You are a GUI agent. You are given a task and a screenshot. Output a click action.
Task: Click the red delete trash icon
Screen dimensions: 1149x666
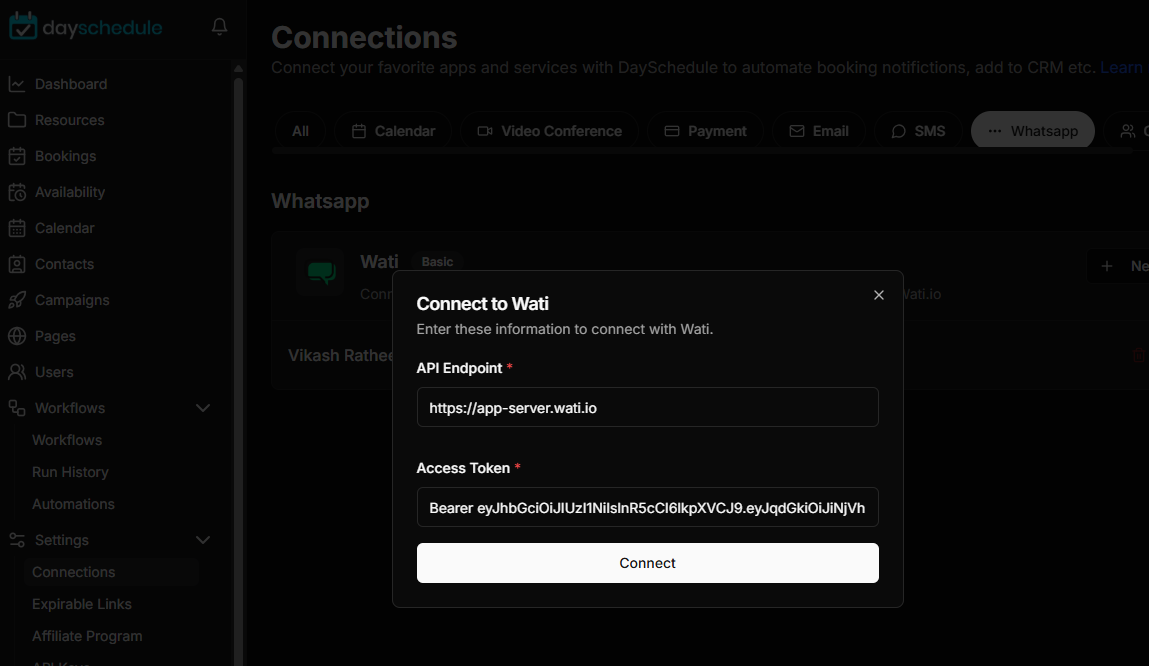(x=1139, y=355)
